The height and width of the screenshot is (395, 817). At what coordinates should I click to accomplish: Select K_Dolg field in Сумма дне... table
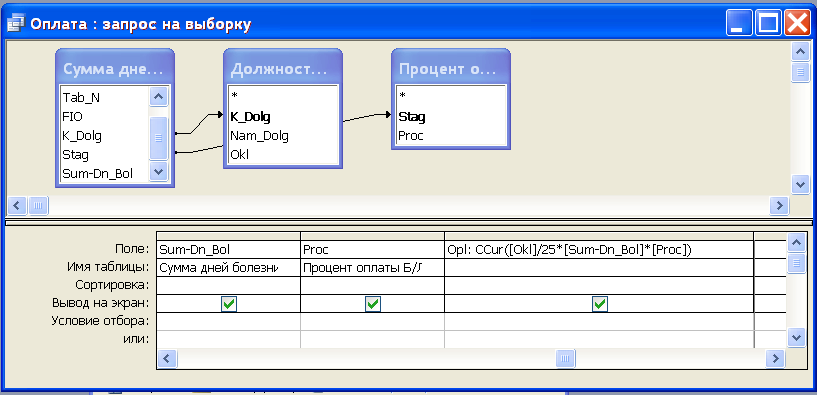82,136
